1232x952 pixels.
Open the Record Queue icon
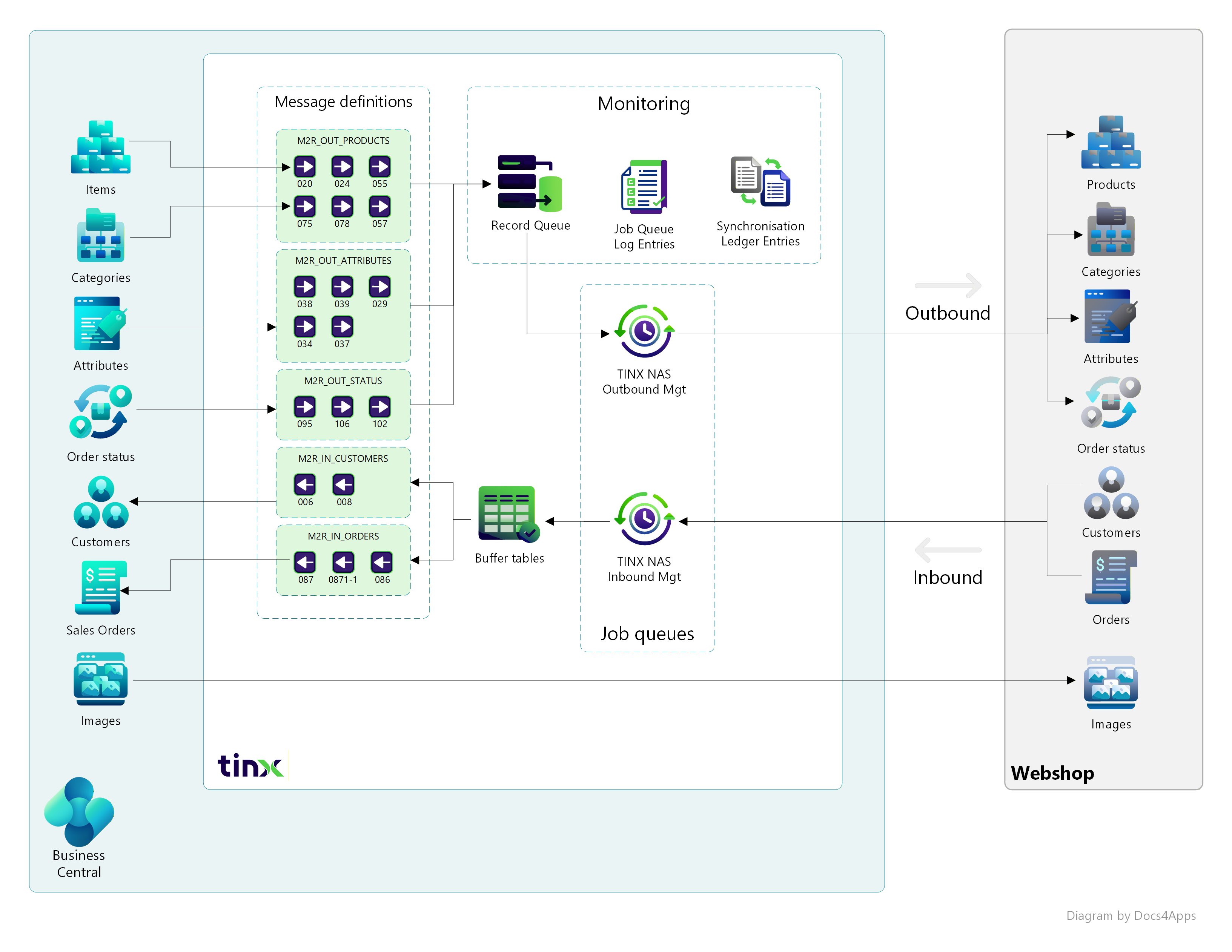tap(530, 183)
